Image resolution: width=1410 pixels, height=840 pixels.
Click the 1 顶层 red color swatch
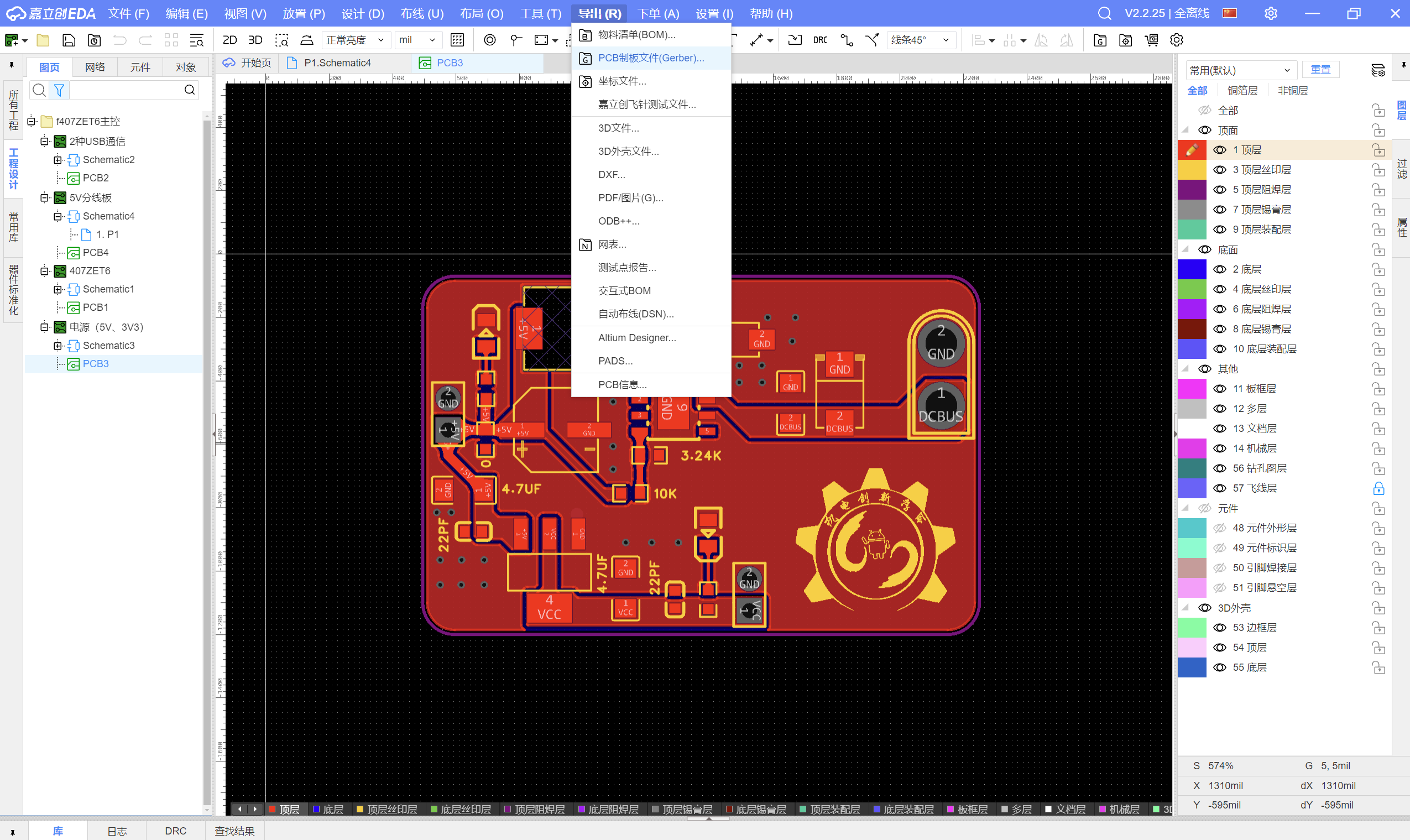tap(1192, 150)
